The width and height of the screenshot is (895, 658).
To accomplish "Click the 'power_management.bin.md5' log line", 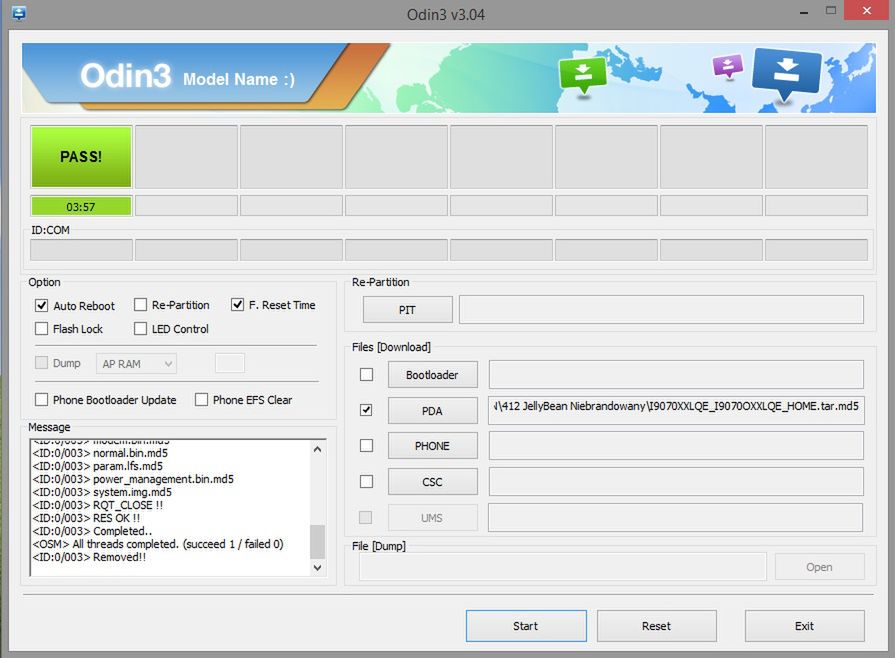I will pyautogui.click(x=133, y=479).
